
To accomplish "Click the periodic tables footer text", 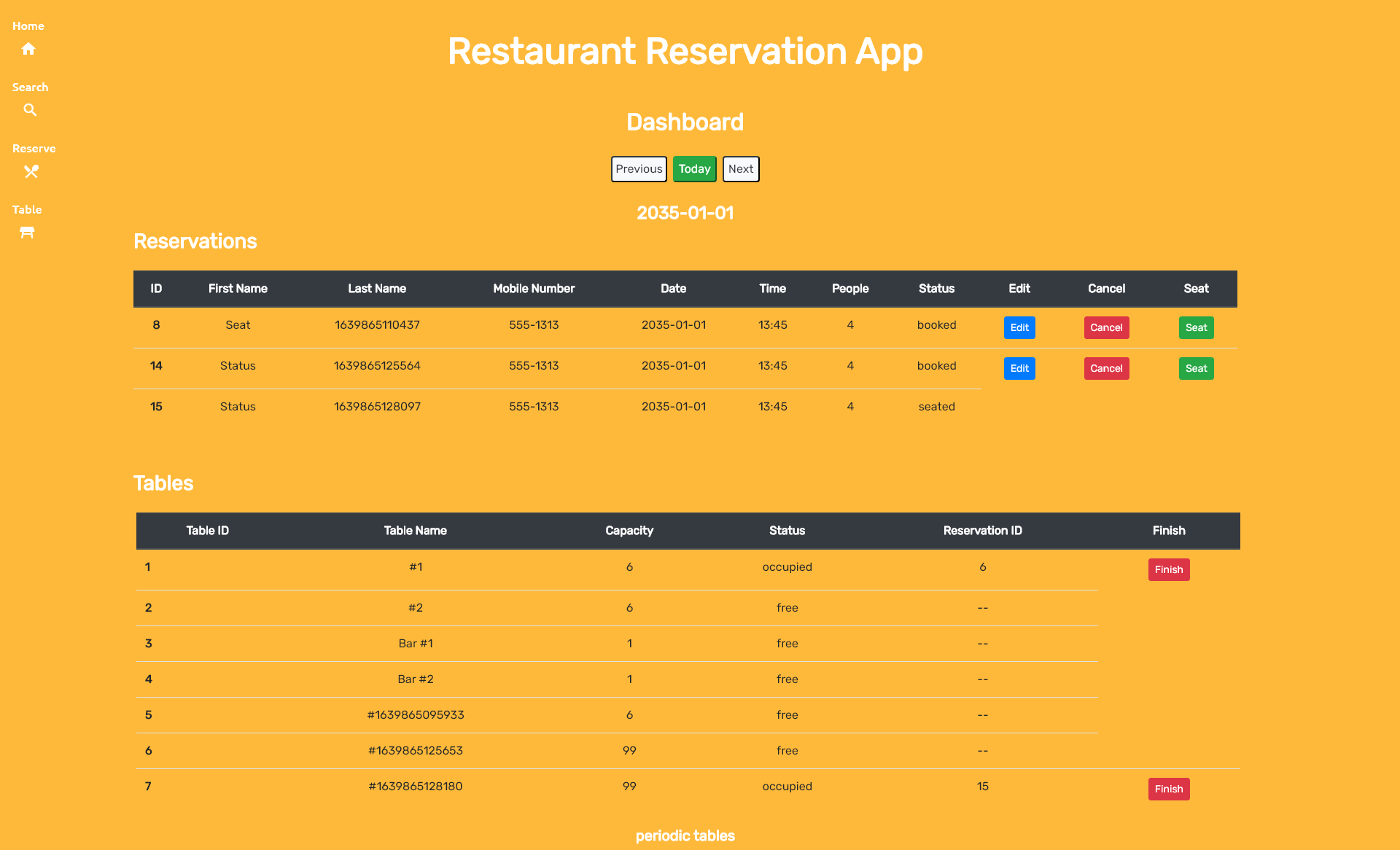I will [685, 836].
